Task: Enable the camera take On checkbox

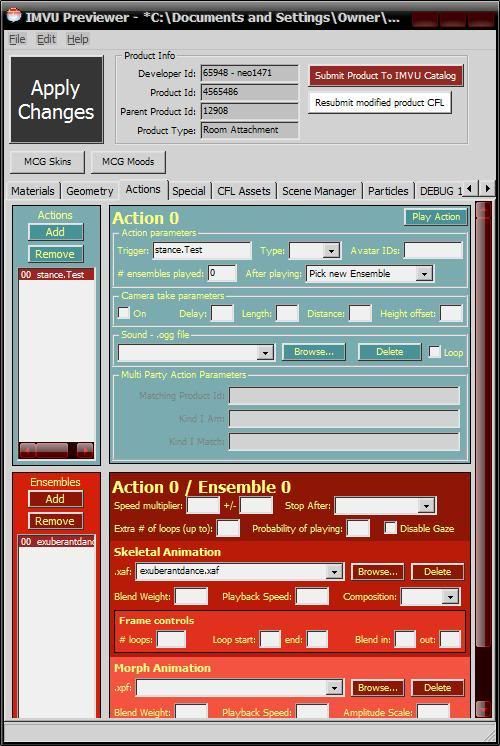Action: (124, 313)
